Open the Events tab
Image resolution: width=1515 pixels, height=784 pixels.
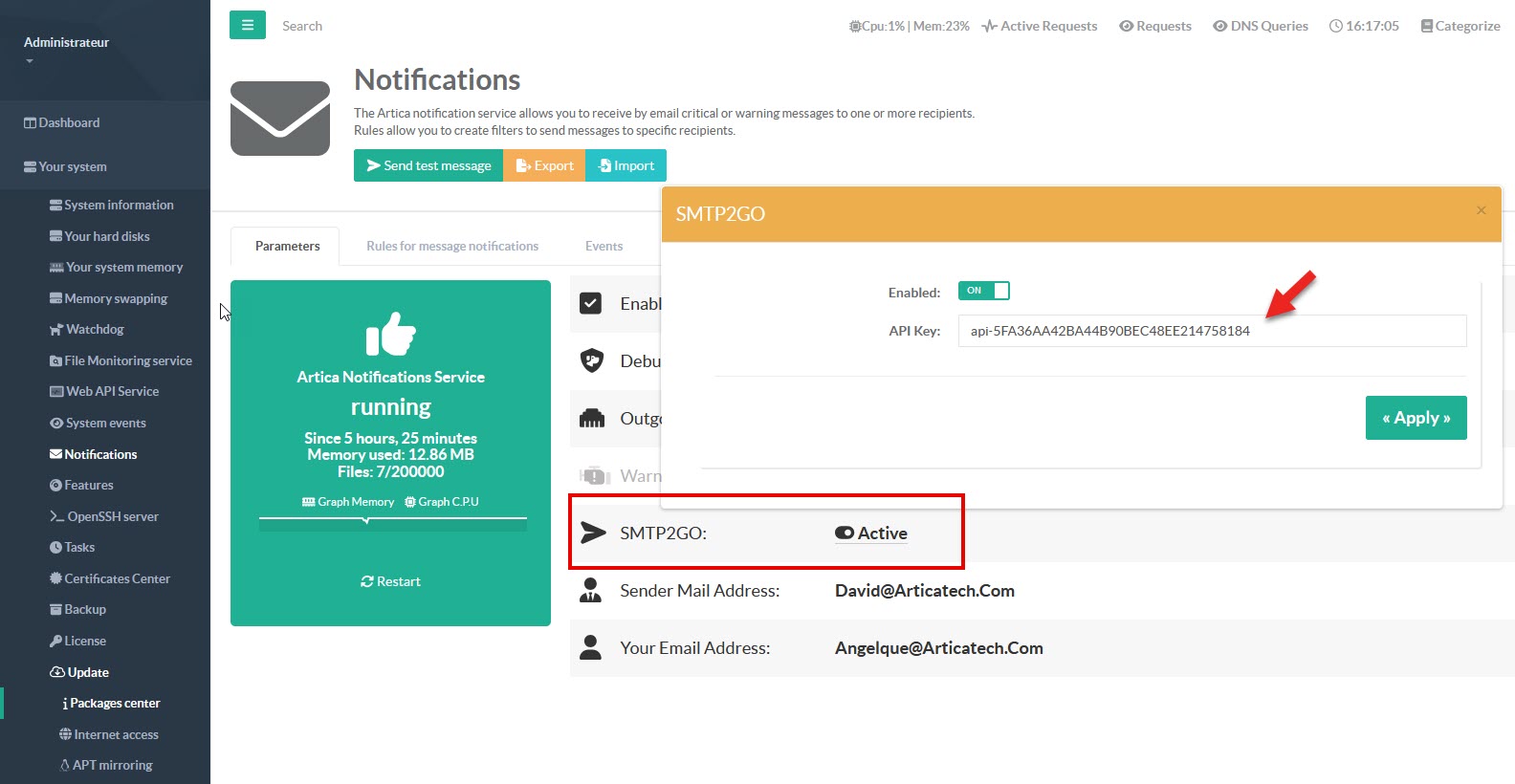604,246
